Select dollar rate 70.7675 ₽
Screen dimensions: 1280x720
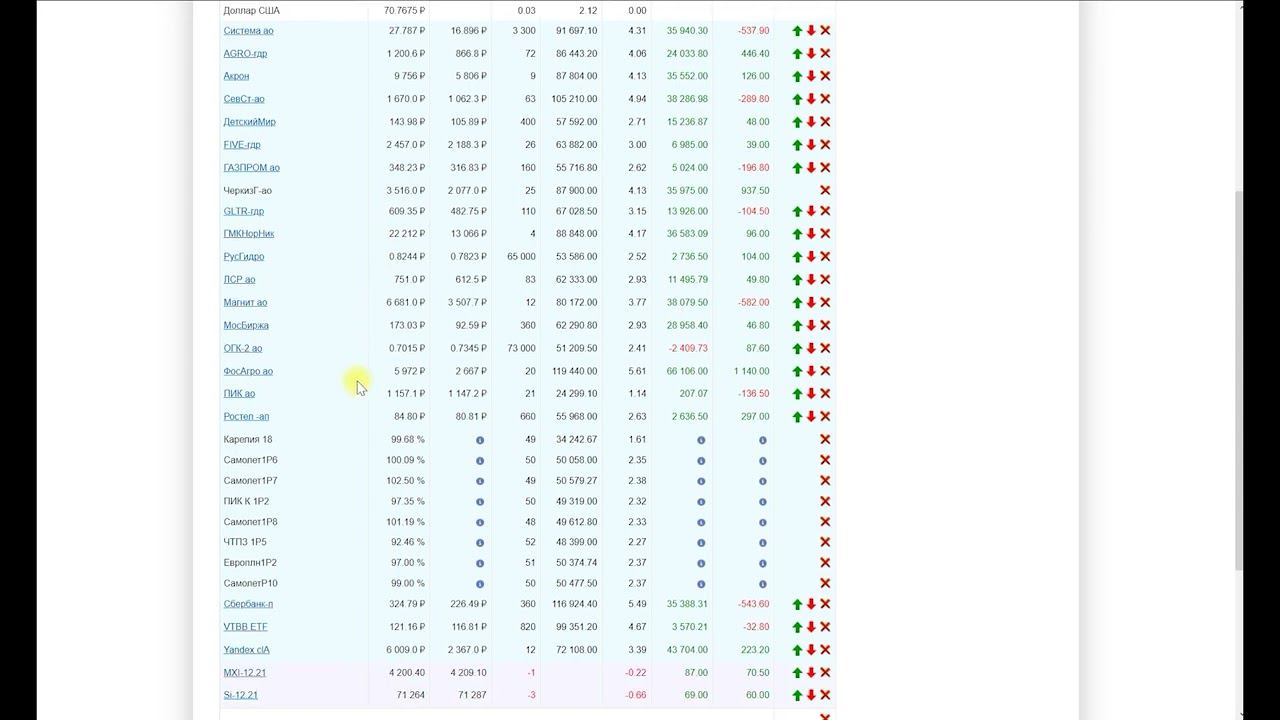pos(405,11)
